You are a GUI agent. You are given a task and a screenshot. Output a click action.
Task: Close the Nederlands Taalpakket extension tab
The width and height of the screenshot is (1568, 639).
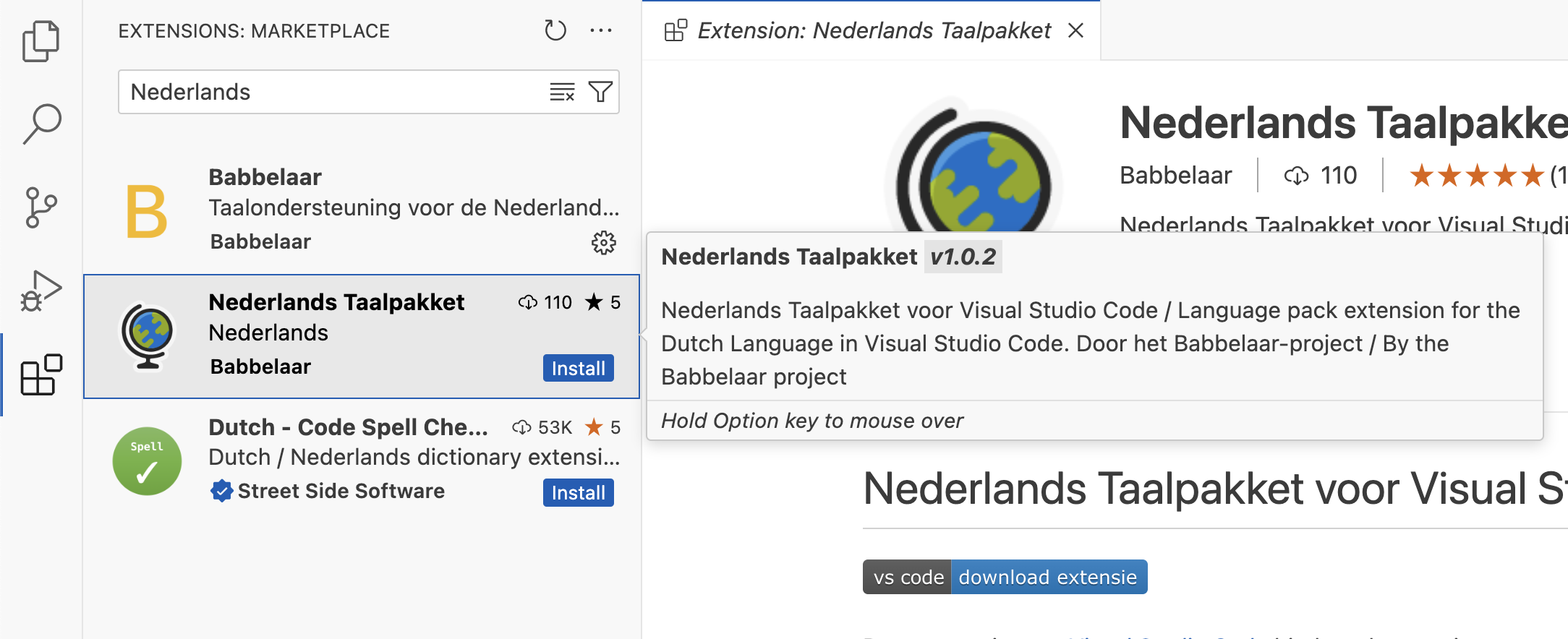(1075, 30)
